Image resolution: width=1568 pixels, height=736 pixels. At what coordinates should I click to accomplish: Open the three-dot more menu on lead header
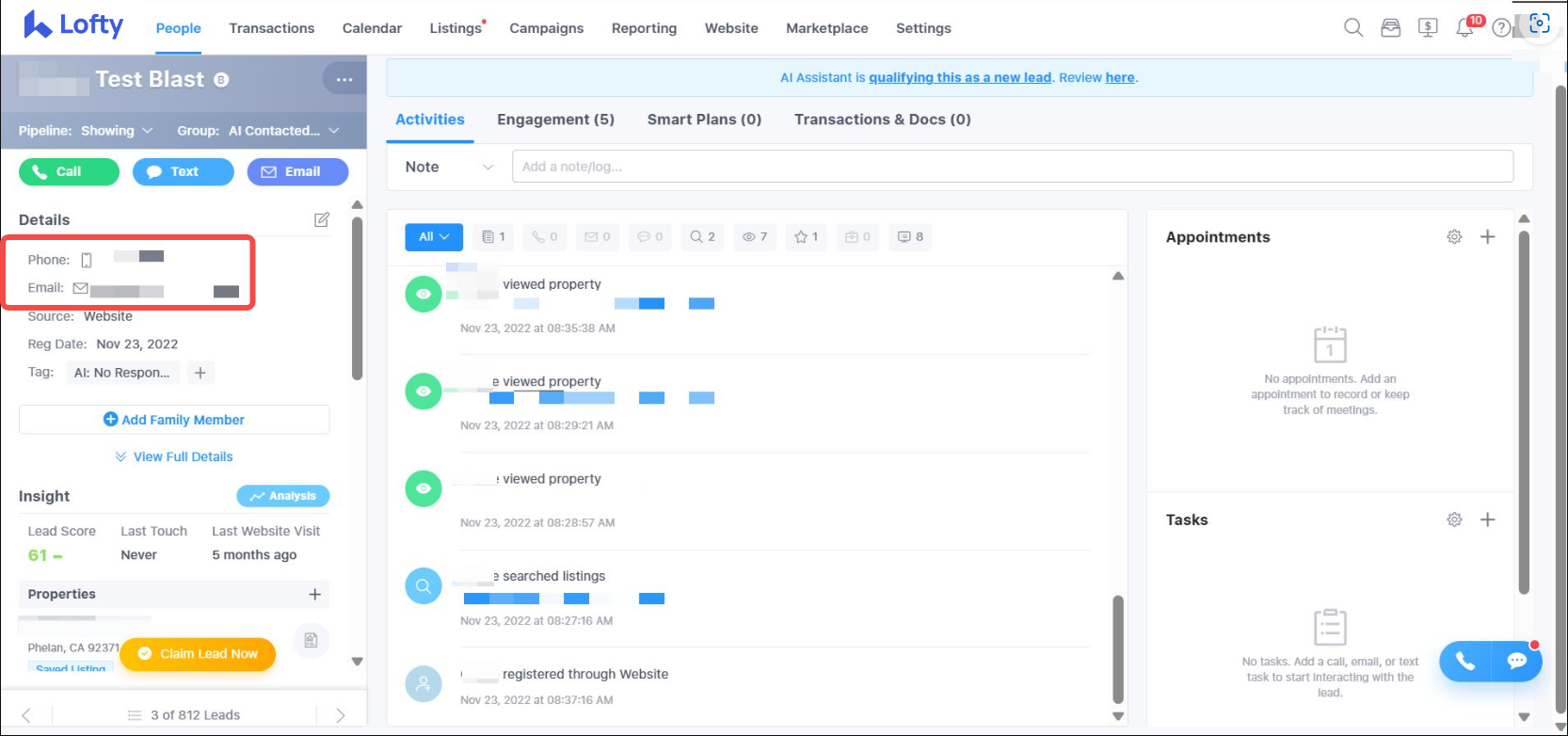tap(344, 80)
